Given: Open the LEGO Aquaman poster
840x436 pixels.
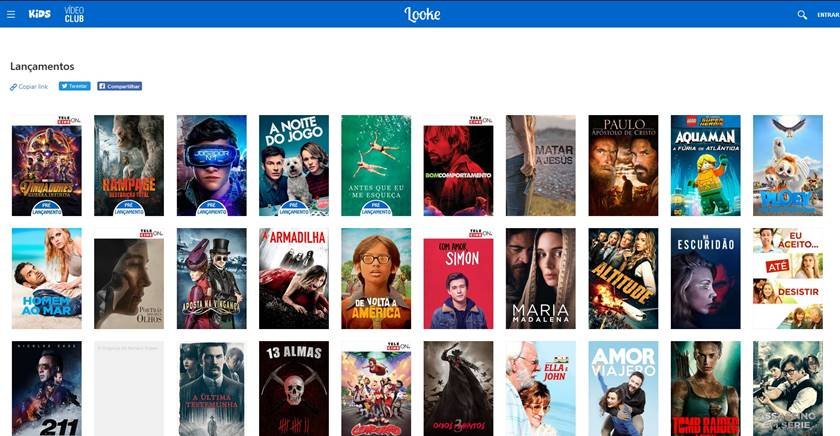Looking at the screenshot, I should pyautogui.click(x=706, y=166).
